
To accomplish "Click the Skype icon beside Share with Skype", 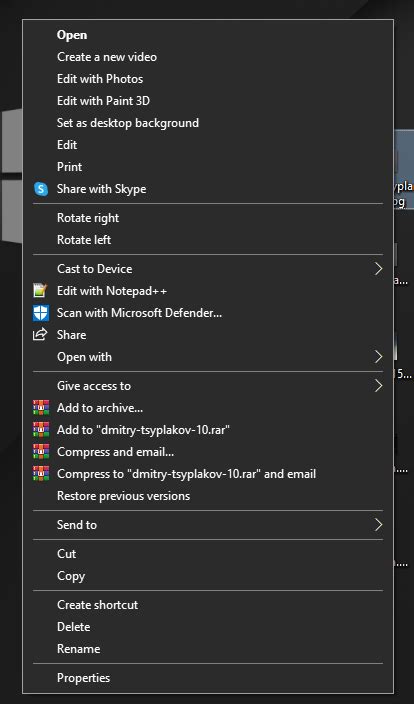I will coord(41,189).
